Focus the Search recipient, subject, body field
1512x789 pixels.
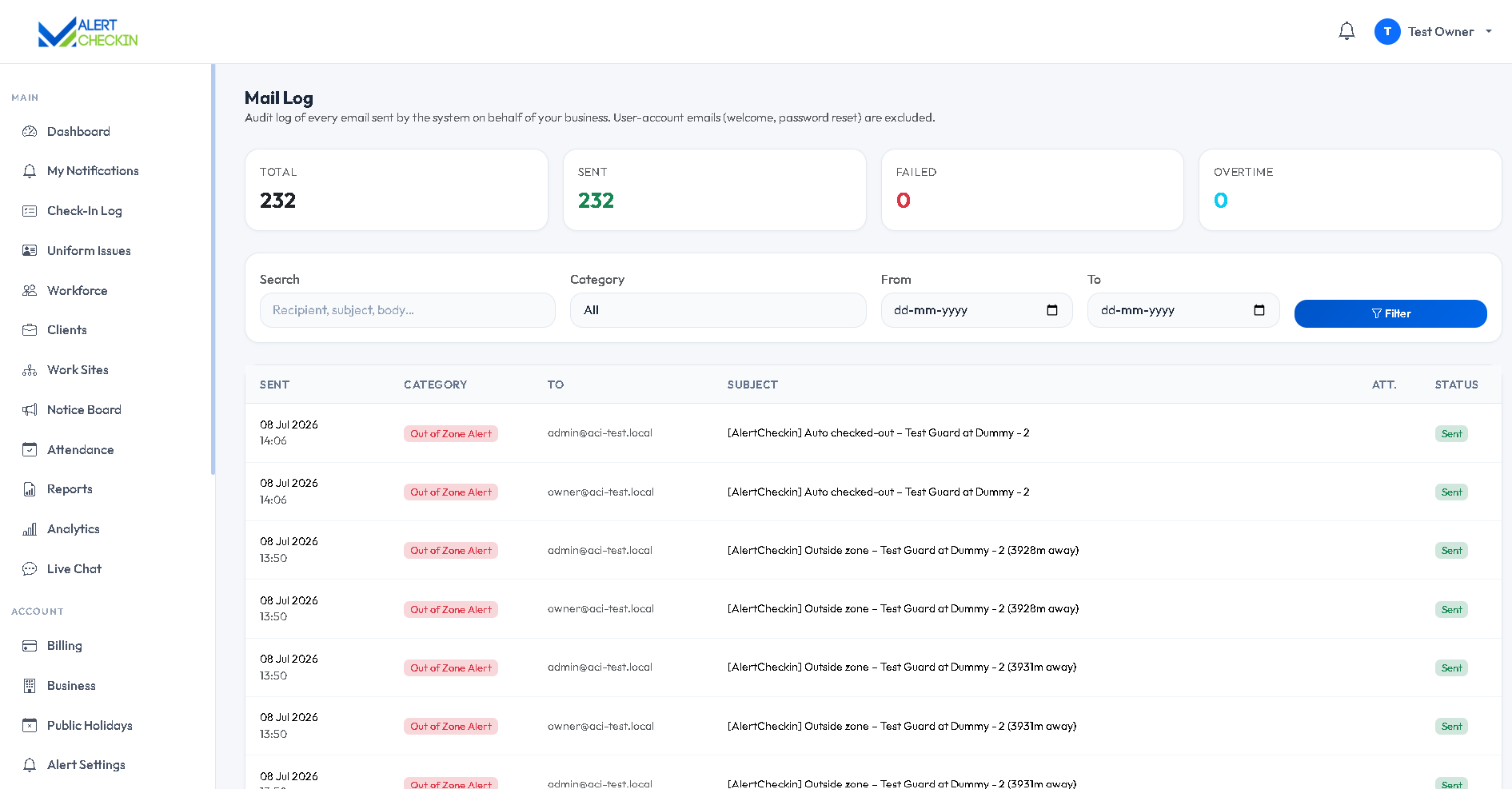[408, 310]
